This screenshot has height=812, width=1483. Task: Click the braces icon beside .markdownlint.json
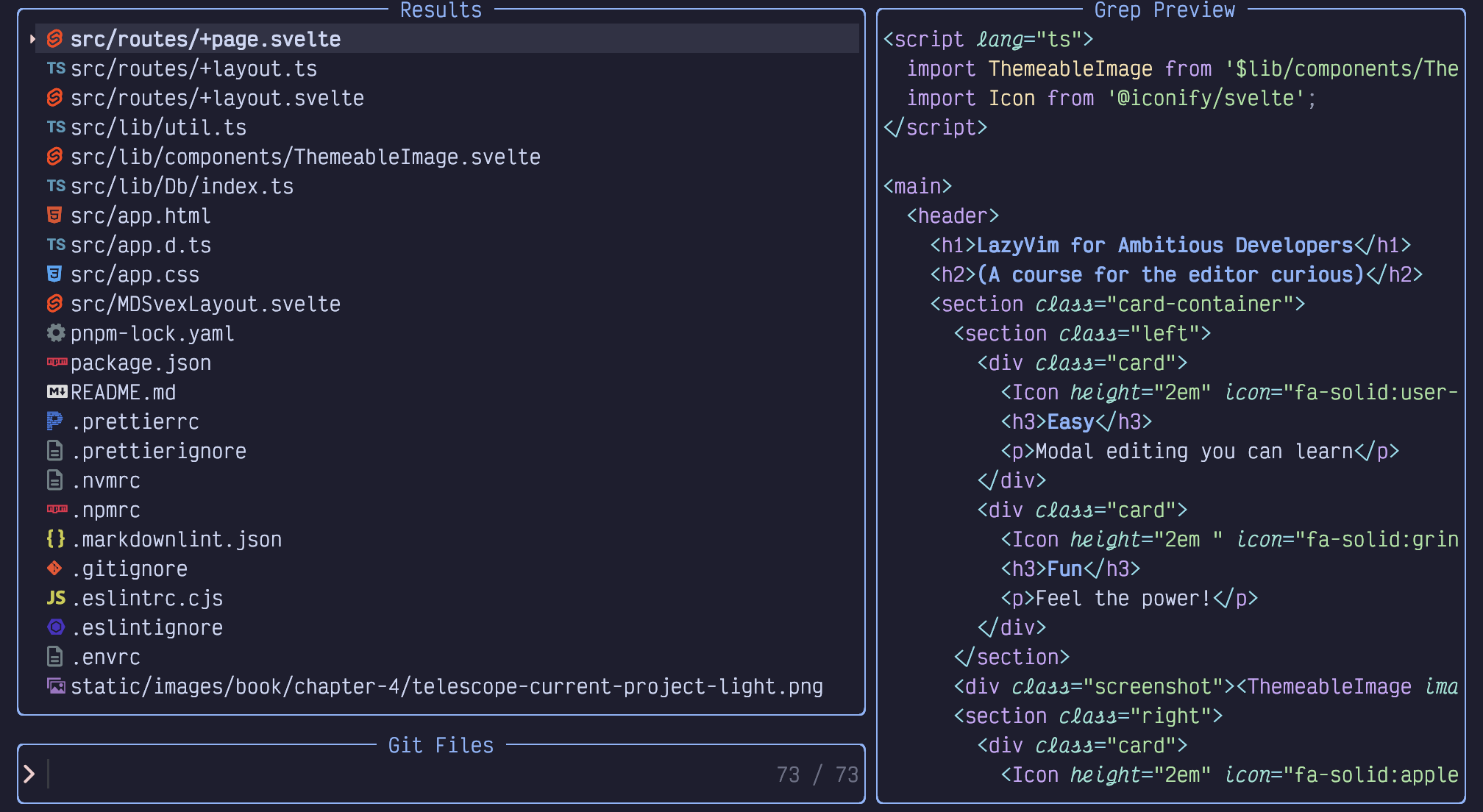[56, 539]
